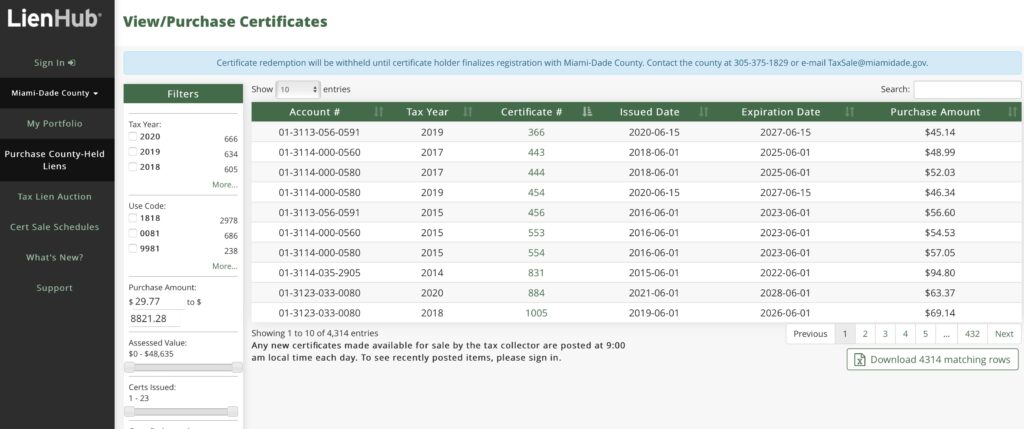Viewport: 1024px width, 429px height.
Task: Open My Portfolio in the sidebar
Action: point(55,123)
